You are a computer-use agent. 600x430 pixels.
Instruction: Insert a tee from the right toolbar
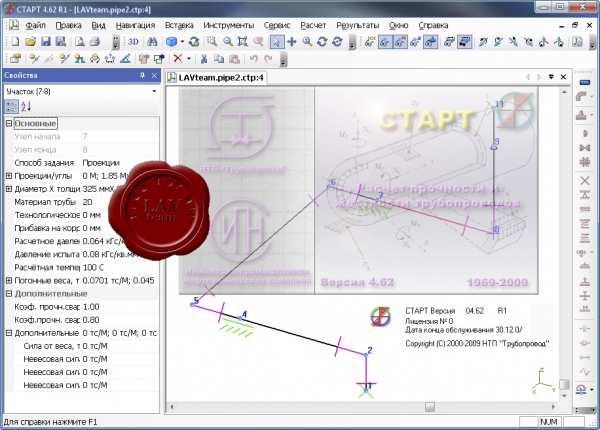(582, 115)
